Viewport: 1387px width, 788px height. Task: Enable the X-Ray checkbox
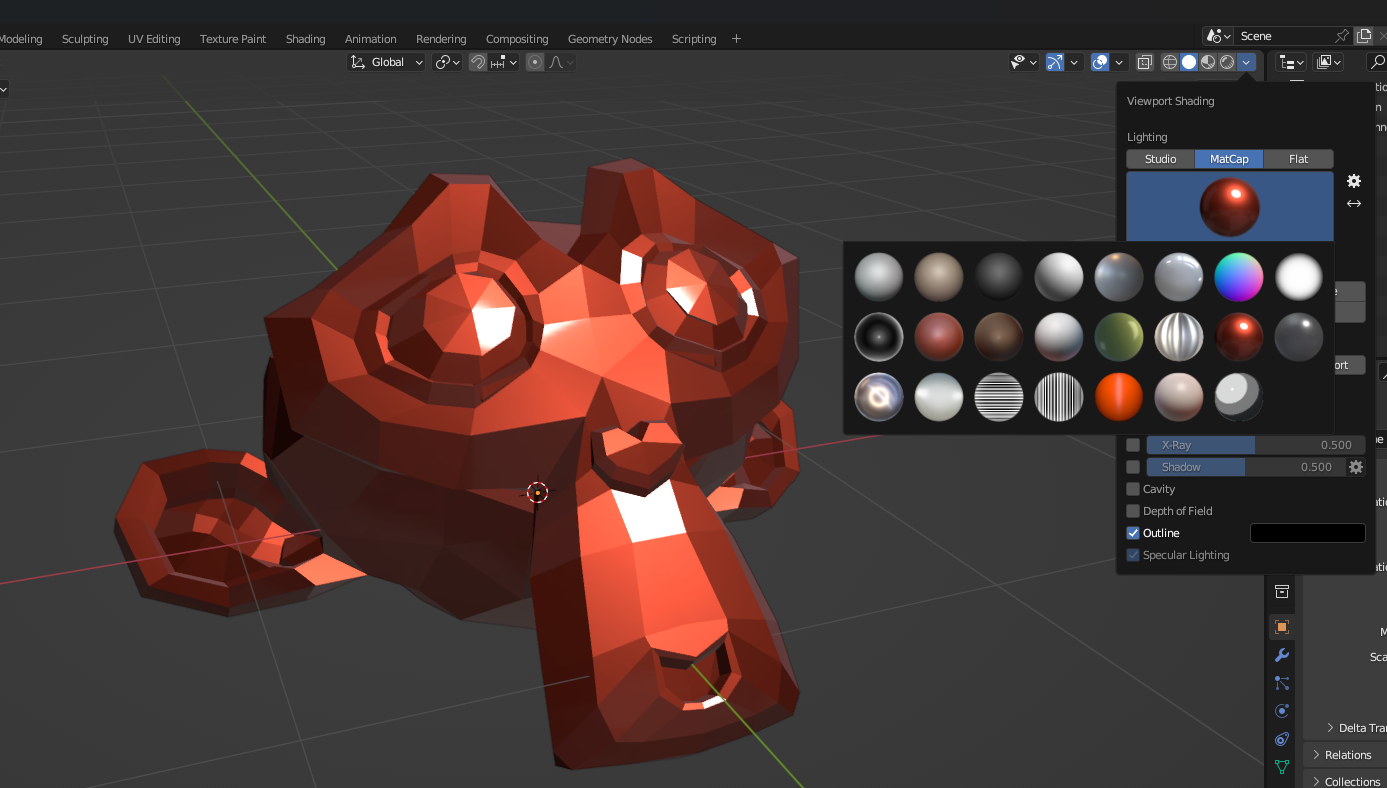coord(1133,444)
